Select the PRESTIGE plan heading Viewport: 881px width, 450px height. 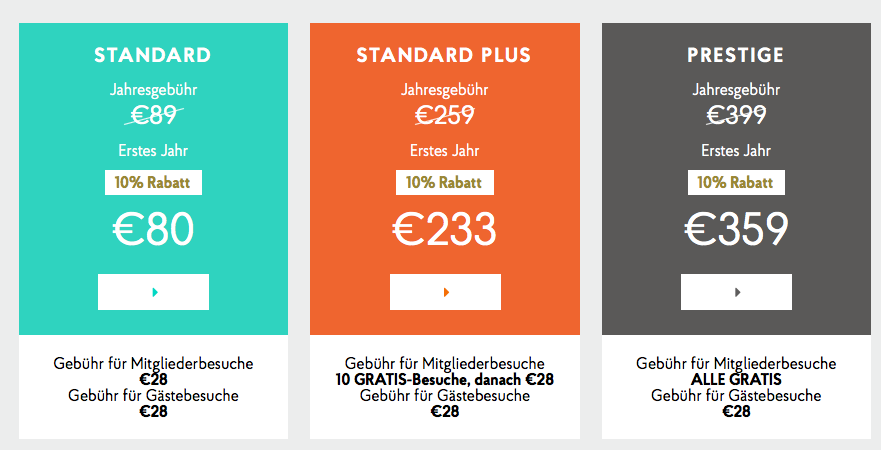pyautogui.click(x=736, y=55)
